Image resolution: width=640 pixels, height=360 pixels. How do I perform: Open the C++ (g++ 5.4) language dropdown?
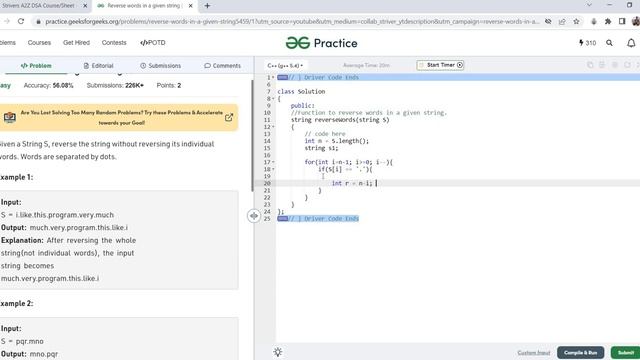[x=285, y=65]
